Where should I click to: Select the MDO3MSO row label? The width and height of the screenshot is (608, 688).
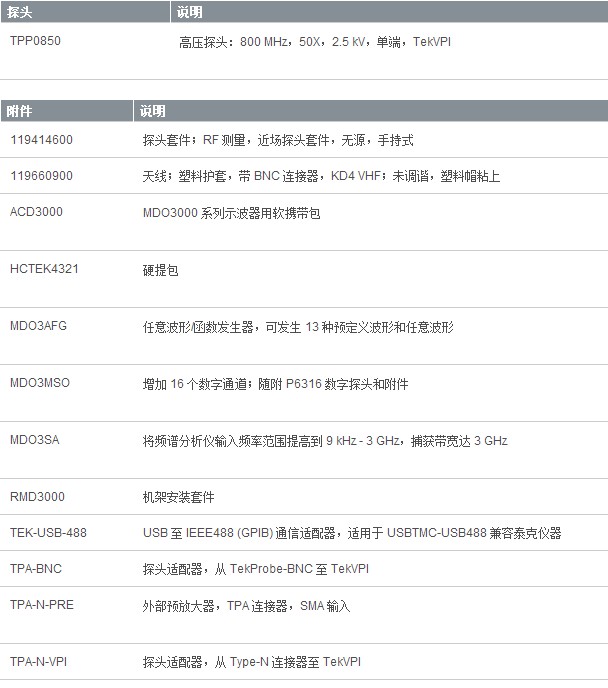point(40,384)
